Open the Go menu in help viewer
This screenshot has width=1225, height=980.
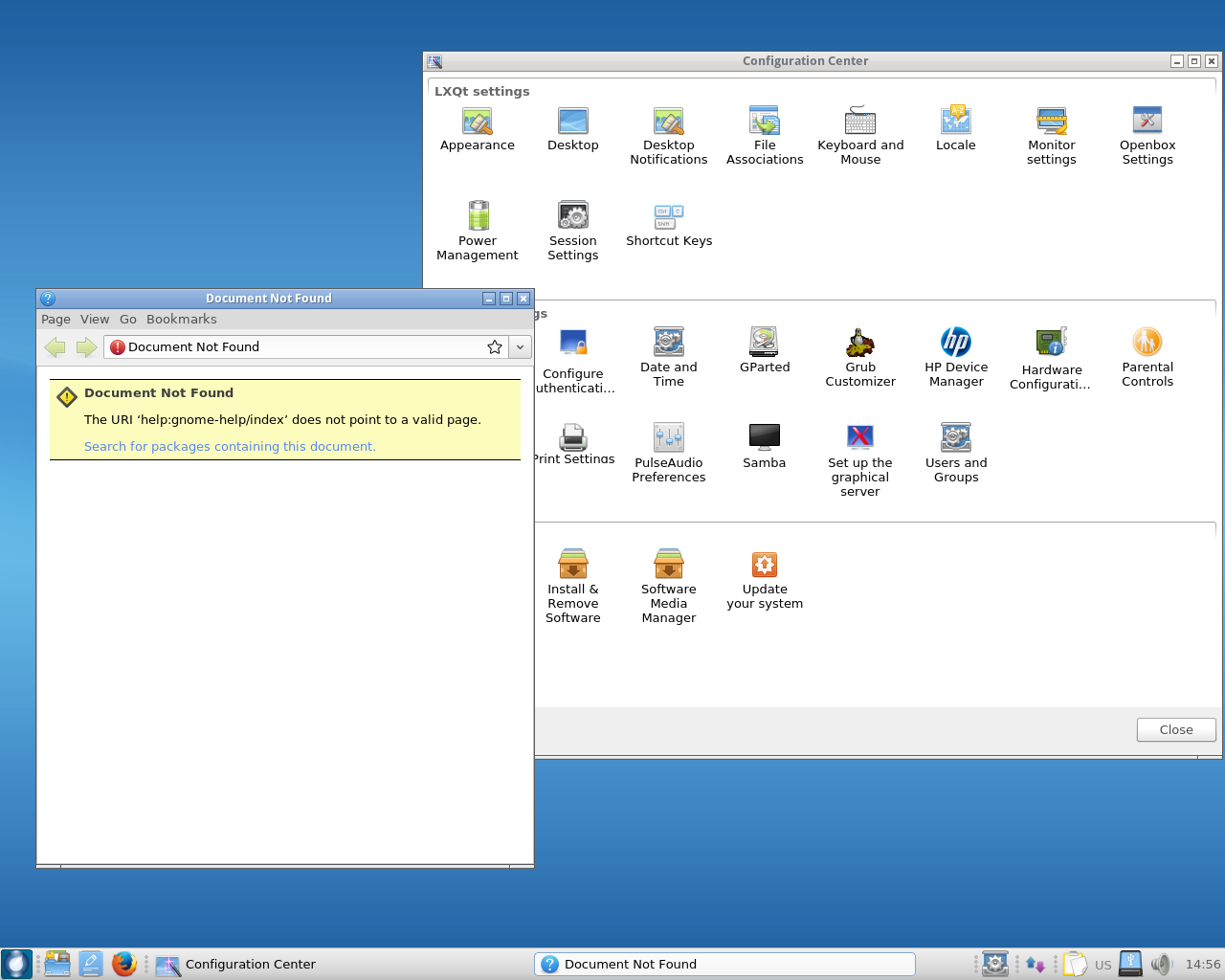(x=128, y=320)
